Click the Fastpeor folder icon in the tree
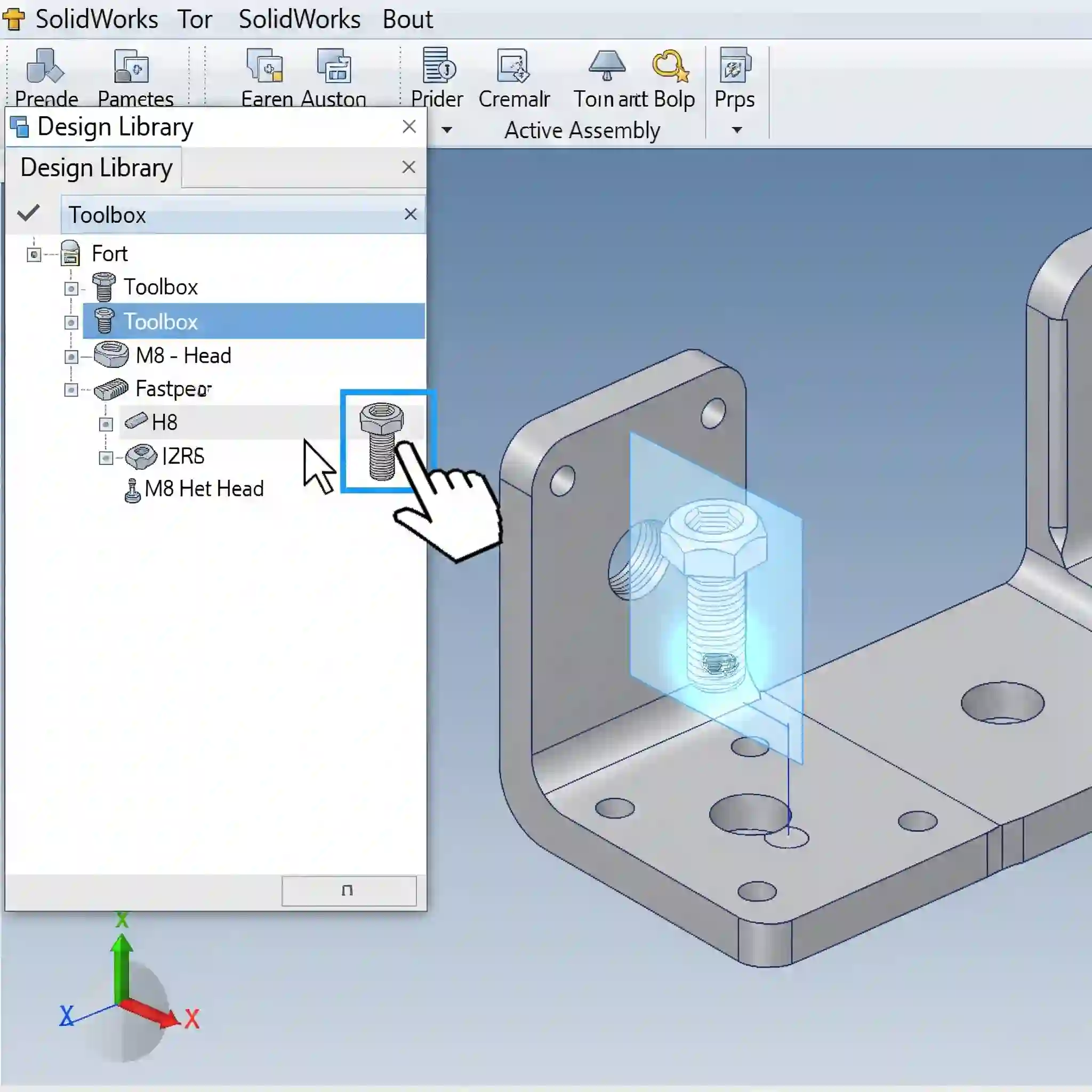 [111, 389]
